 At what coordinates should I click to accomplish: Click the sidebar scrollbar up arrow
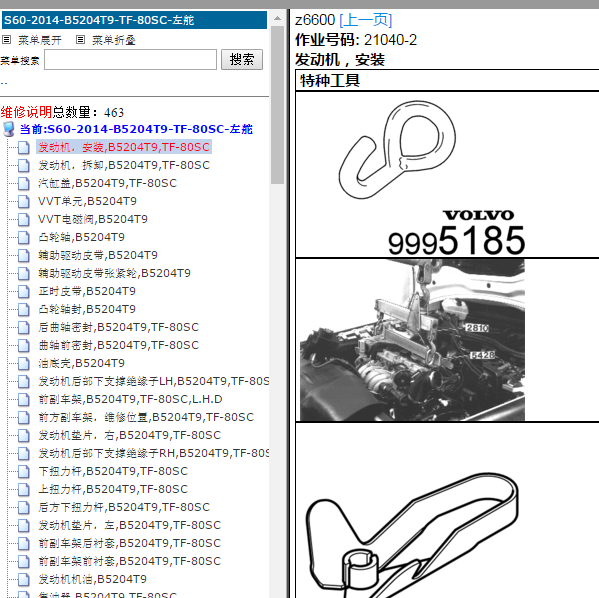(277, 18)
